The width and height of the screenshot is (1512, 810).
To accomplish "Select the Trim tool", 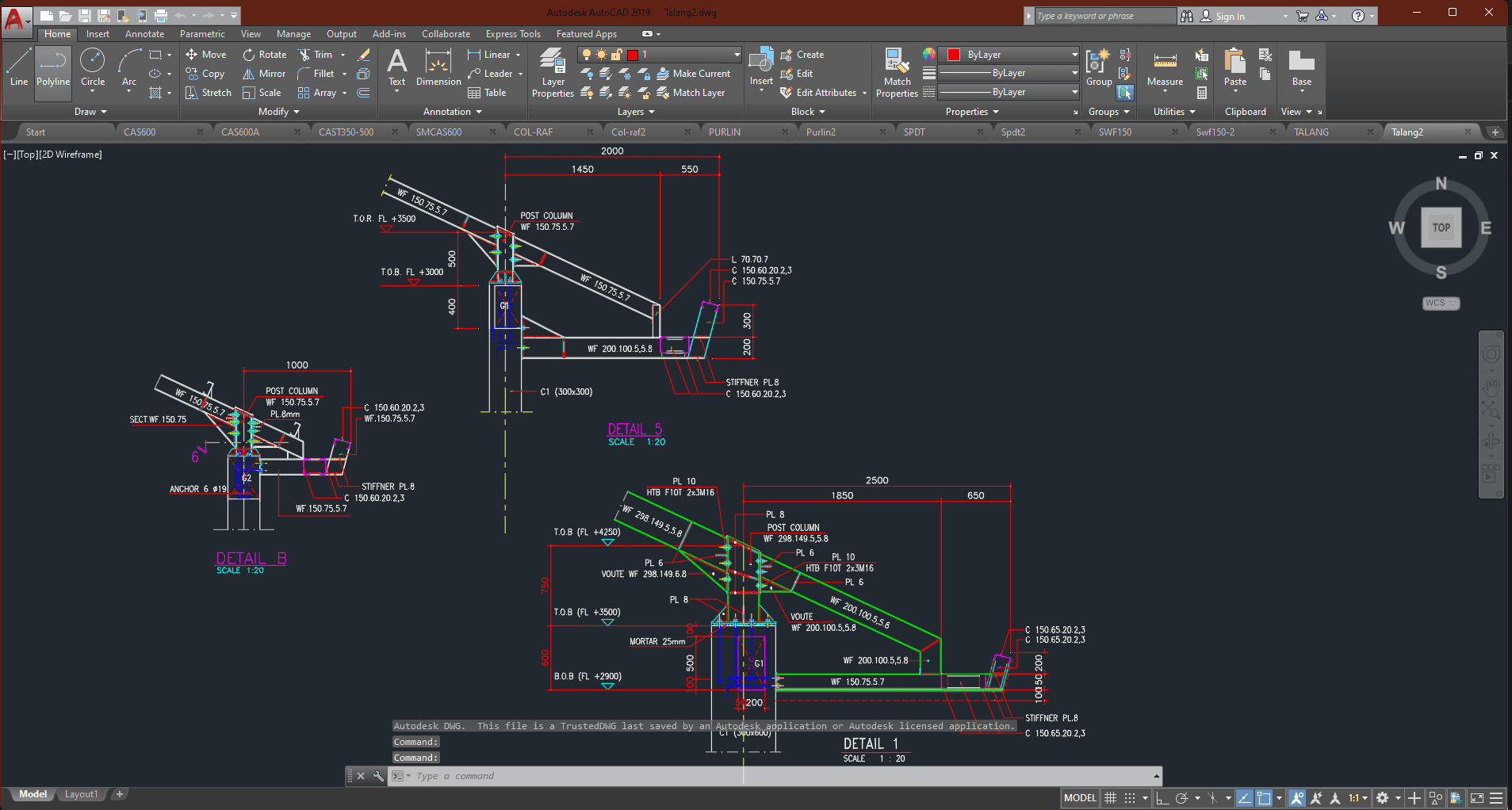I will (x=316, y=55).
